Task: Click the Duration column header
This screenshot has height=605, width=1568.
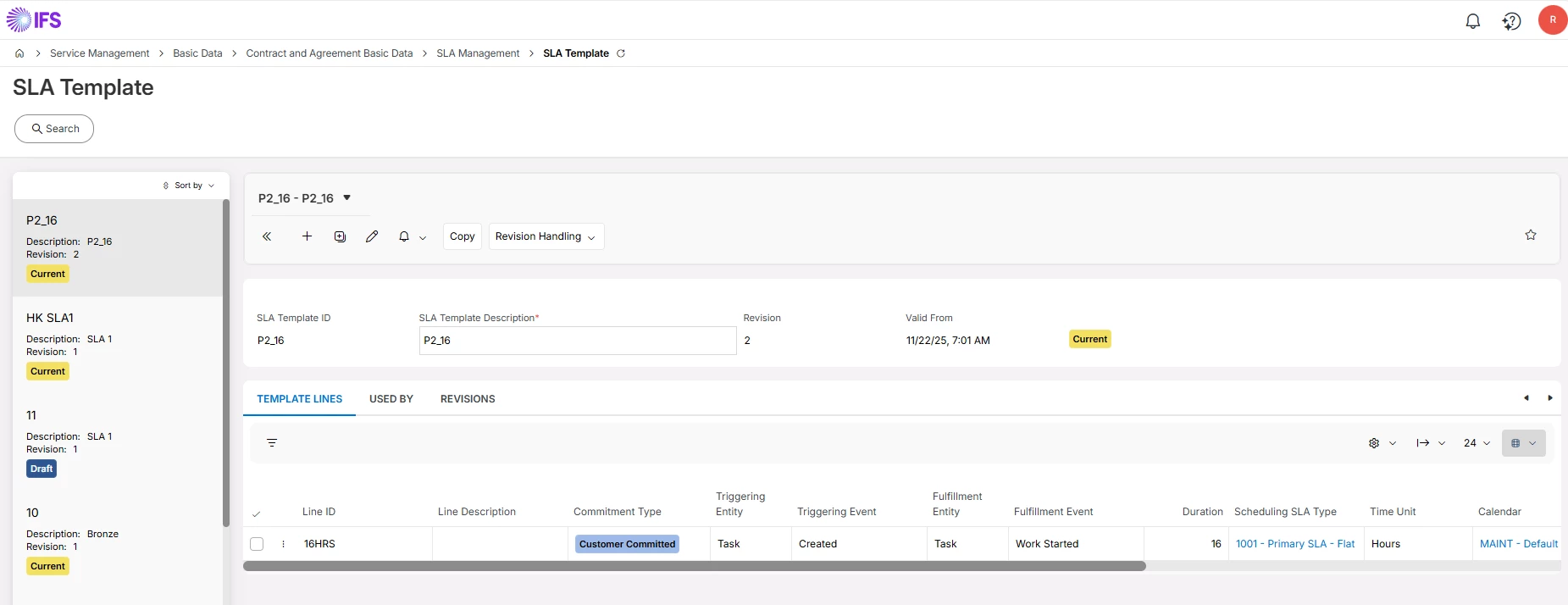Action: [1202, 512]
